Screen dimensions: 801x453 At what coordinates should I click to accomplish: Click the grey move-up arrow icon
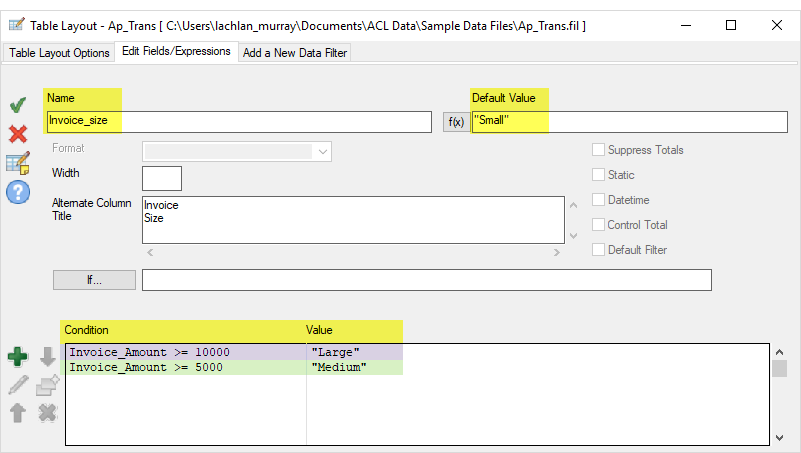pyautogui.click(x=18, y=412)
